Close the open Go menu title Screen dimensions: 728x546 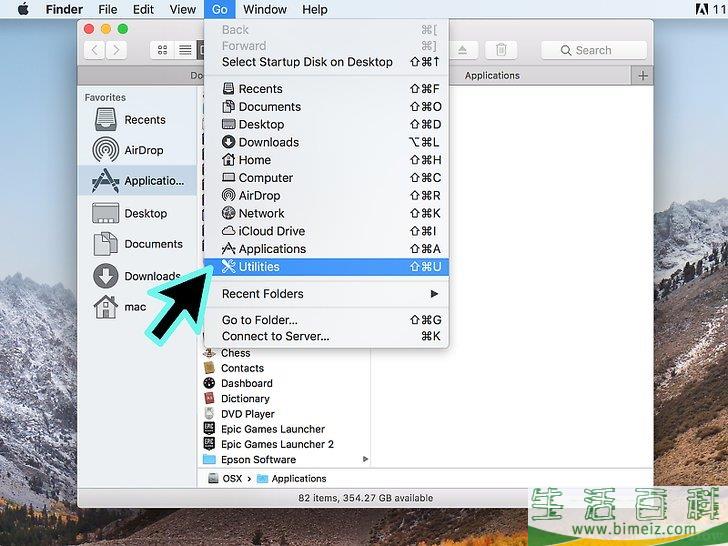220,9
